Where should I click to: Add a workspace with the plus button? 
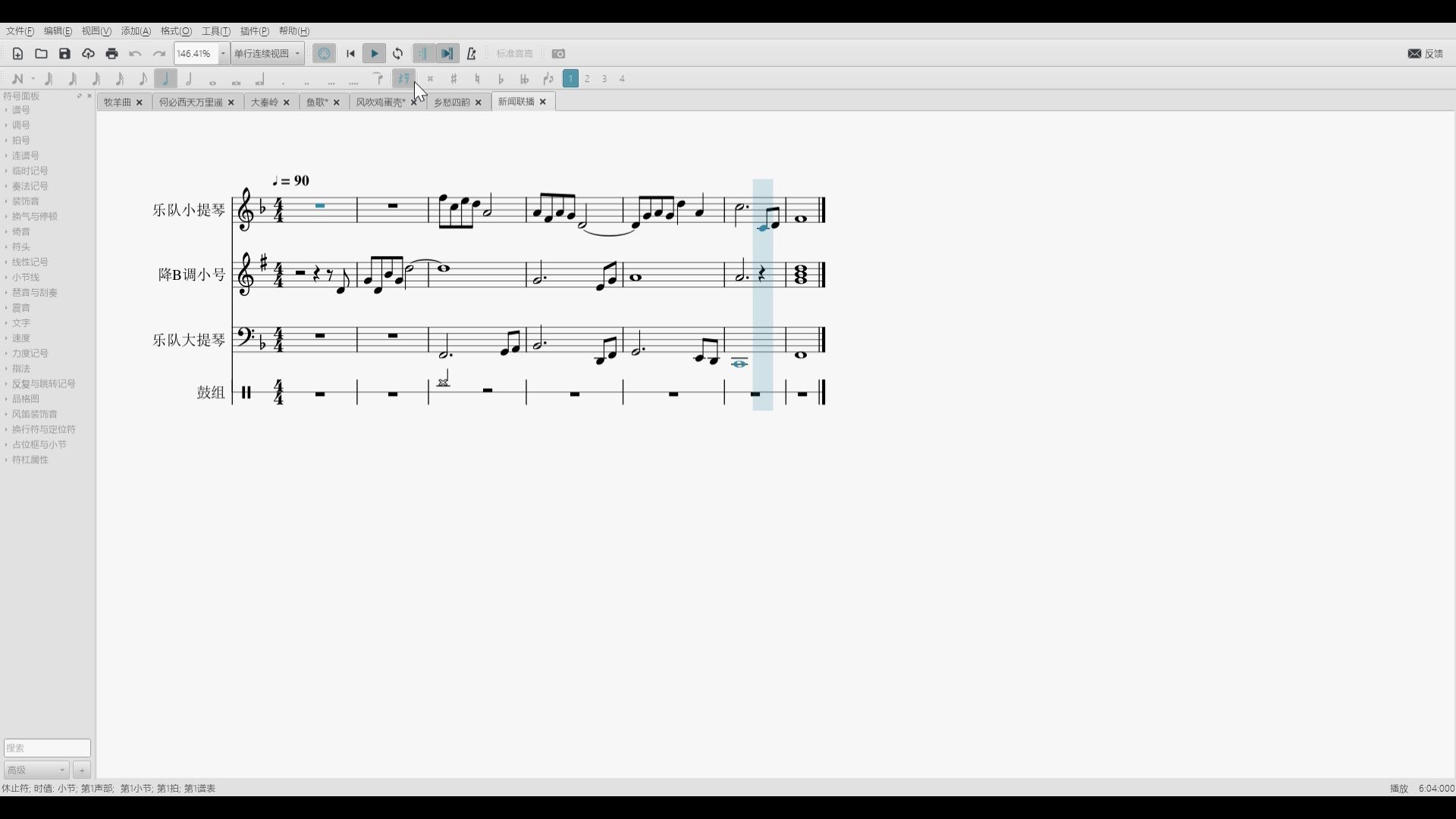(82, 770)
